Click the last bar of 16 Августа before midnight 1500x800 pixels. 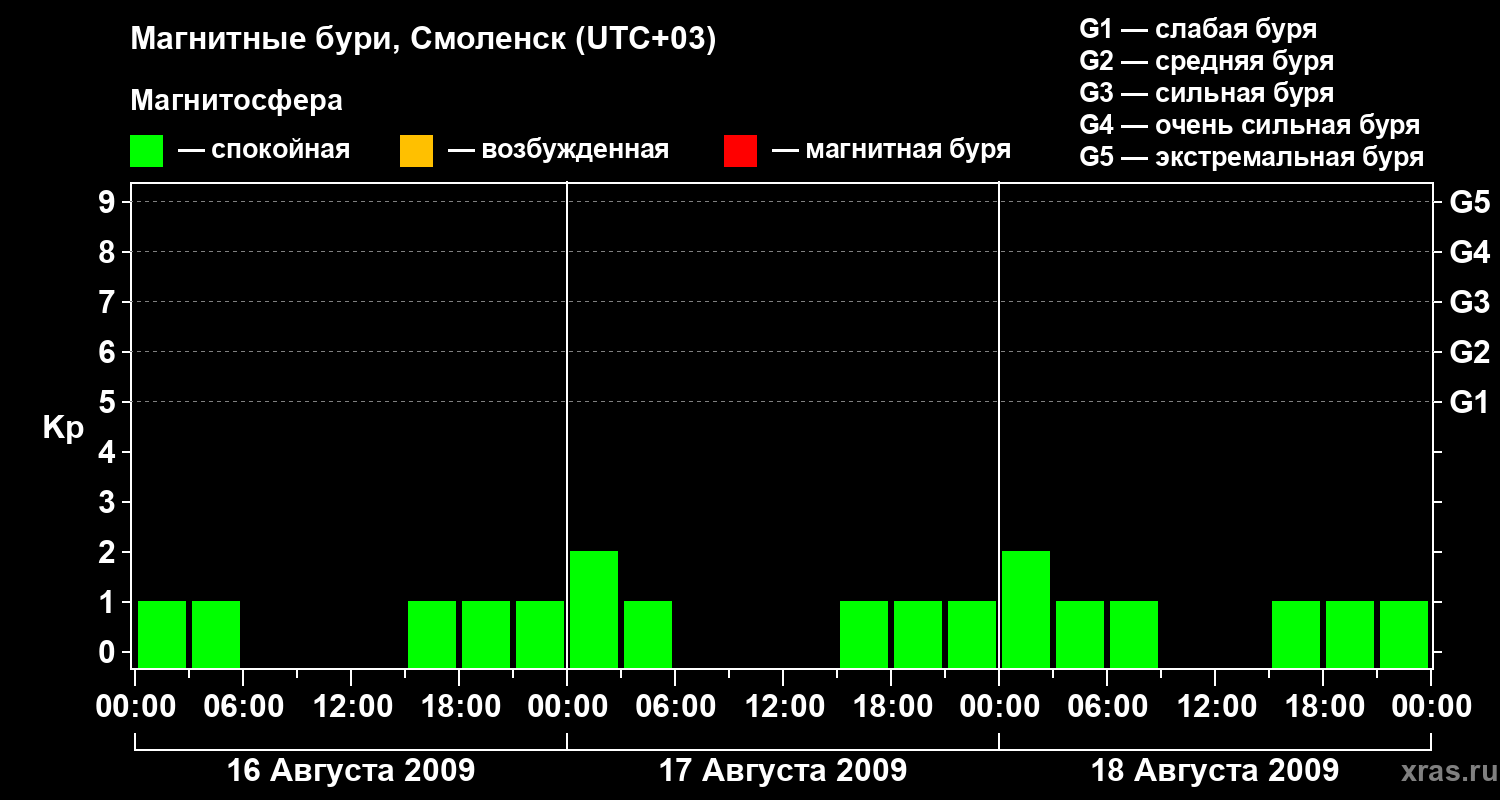point(540,634)
